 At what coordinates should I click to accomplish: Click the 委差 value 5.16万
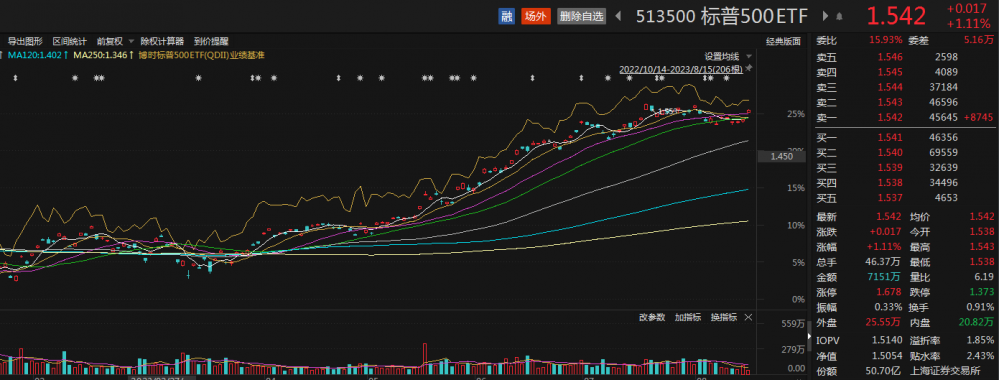[x=978, y=40]
